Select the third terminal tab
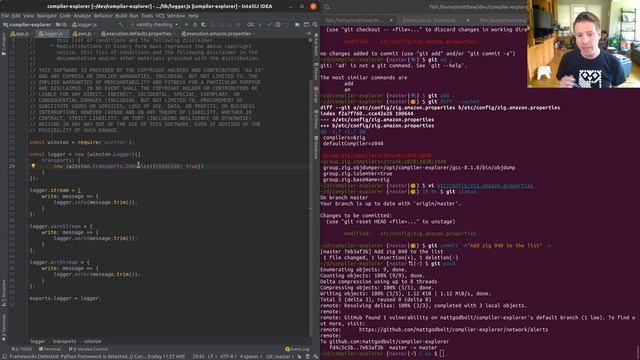640x360 pixels. point(502,20)
